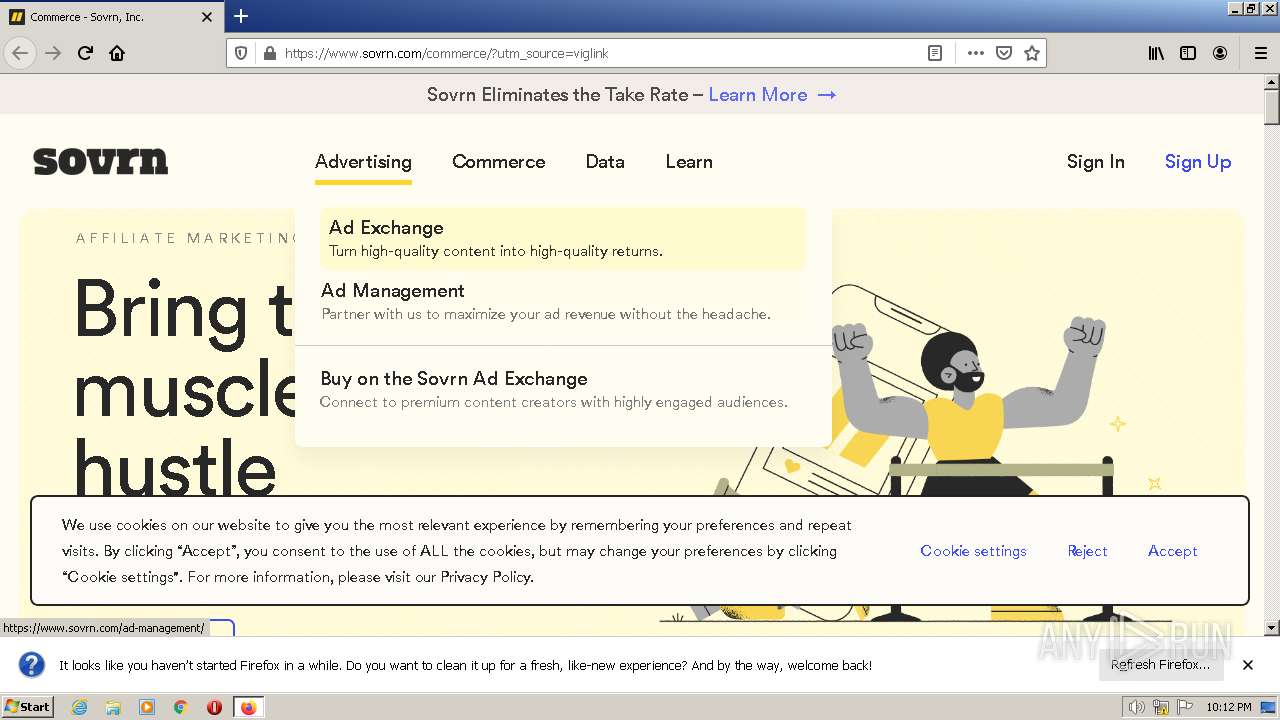The height and width of the screenshot is (720, 1280).
Task: Reject cookies
Action: [x=1087, y=551]
